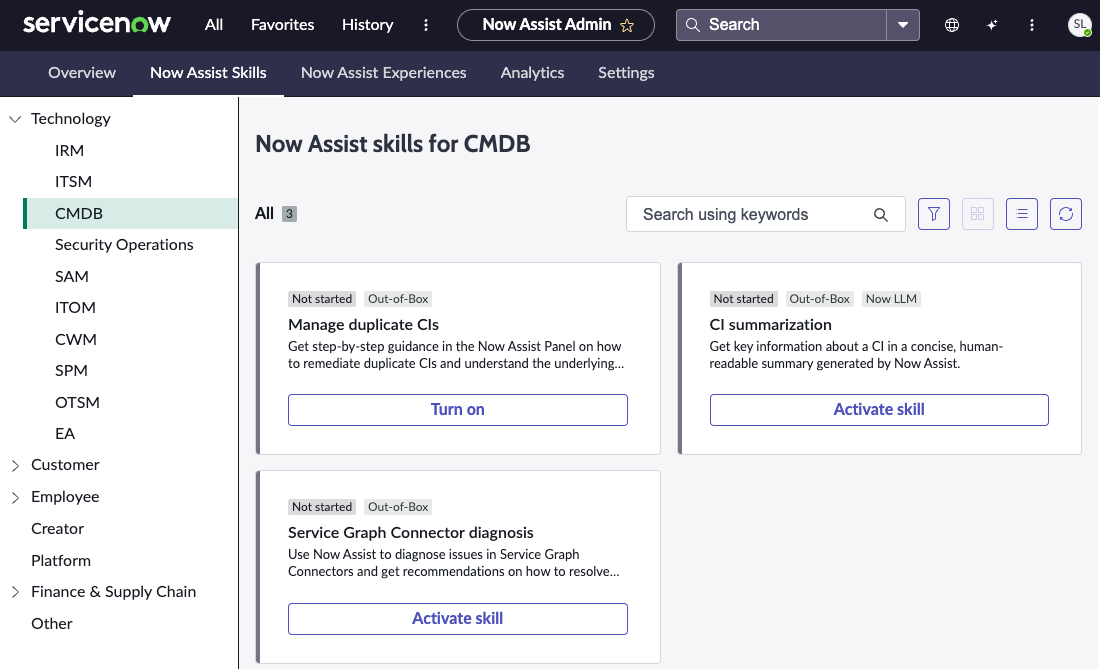Select OTSM in the sidebar
This screenshot has height=669, width=1100.
[x=77, y=403]
